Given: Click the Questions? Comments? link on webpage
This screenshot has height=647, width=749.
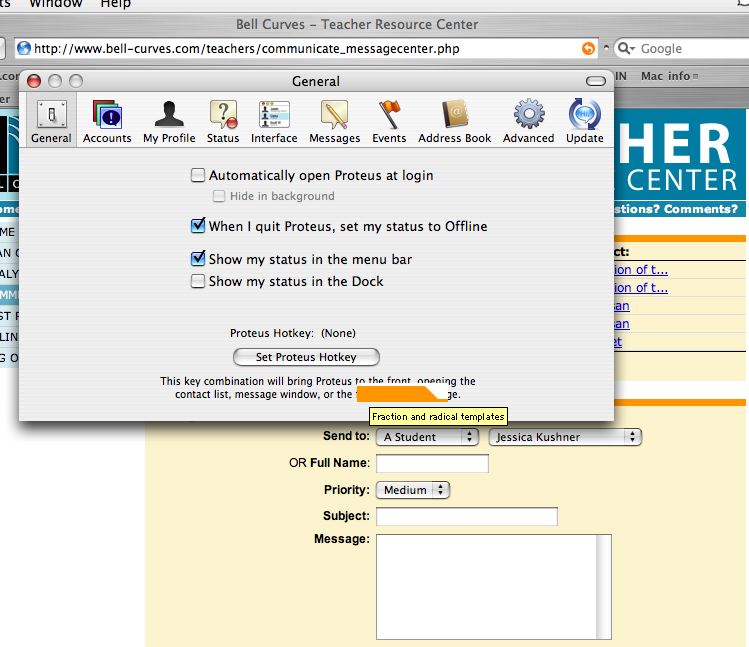Looking at the screenshot, I should (x=675, y=209).
